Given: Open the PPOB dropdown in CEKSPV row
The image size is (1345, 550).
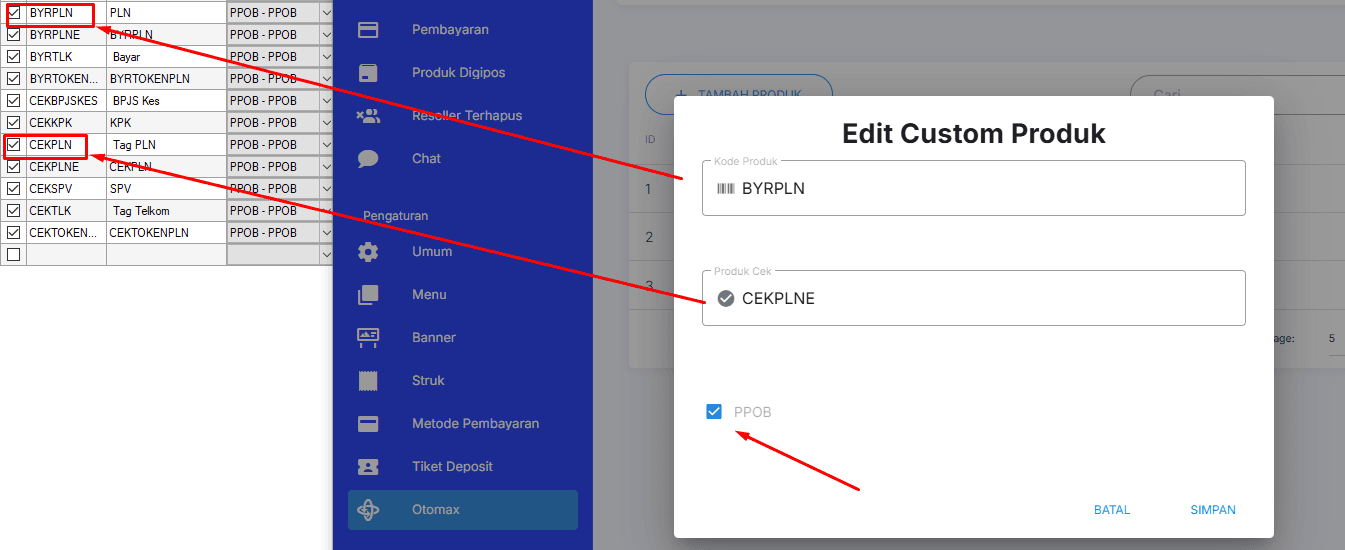Looking at the screenshot, I should (326, 189).
